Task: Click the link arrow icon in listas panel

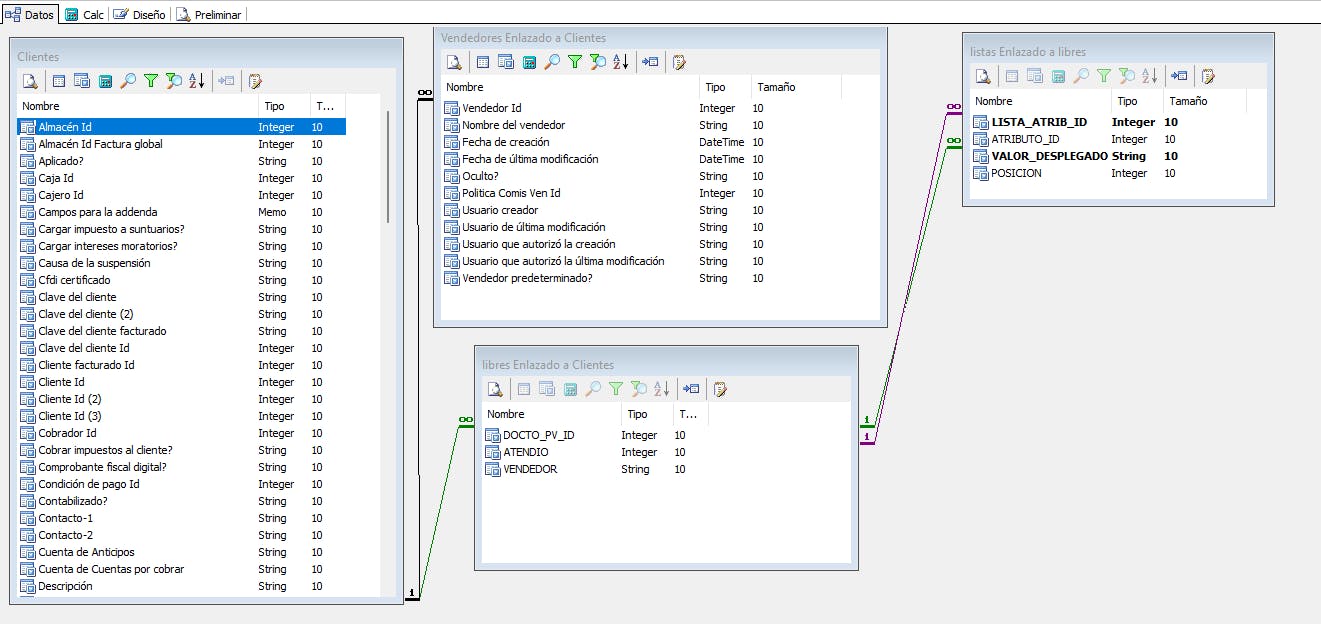Action: click(1180, 76)
